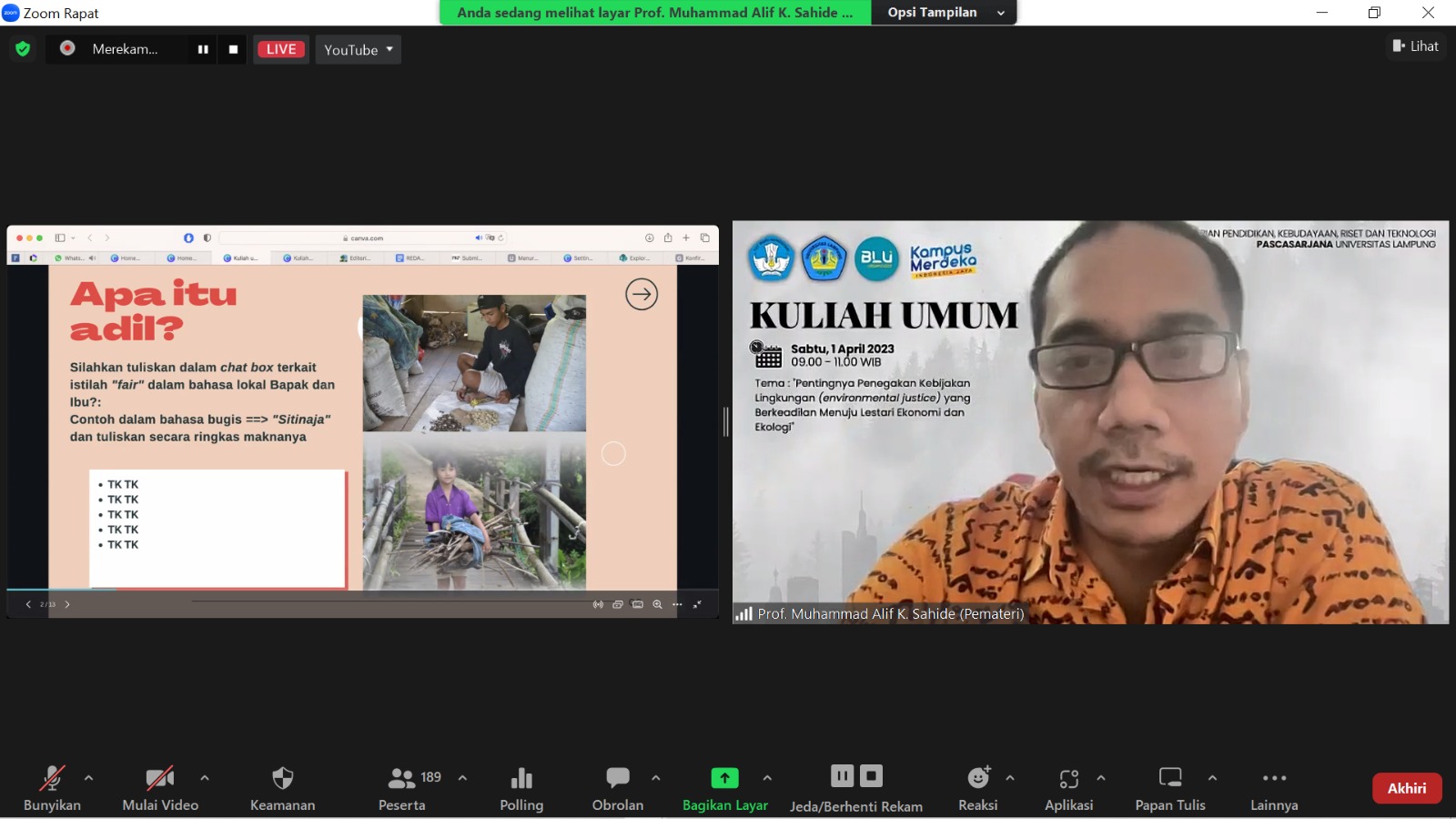Expand audio options arrow beside Bunyikan
The width and height of the screenshot is (1456, 819).
coord(88,778)
